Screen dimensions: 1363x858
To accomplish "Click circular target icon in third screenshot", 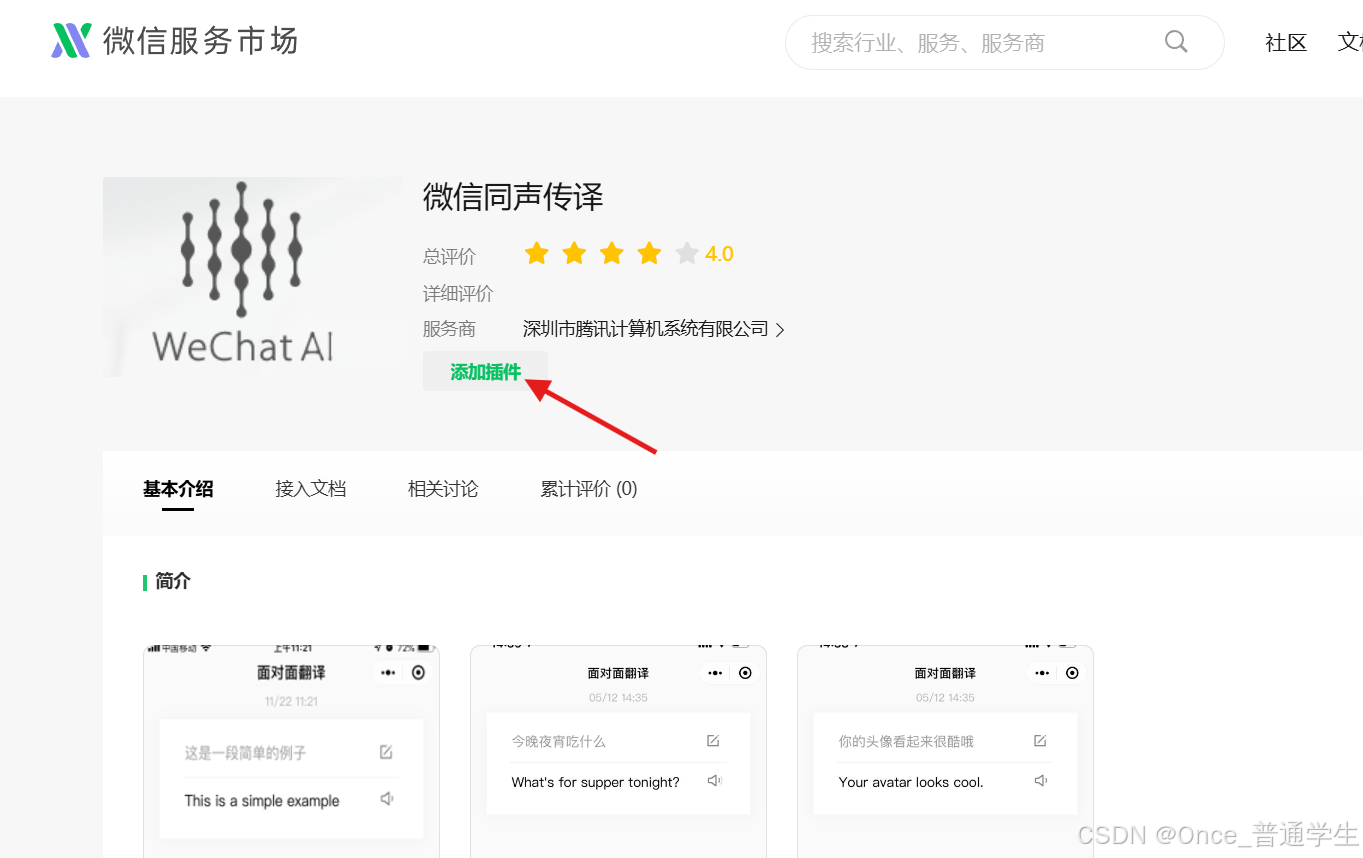I will coord(1072,673).
